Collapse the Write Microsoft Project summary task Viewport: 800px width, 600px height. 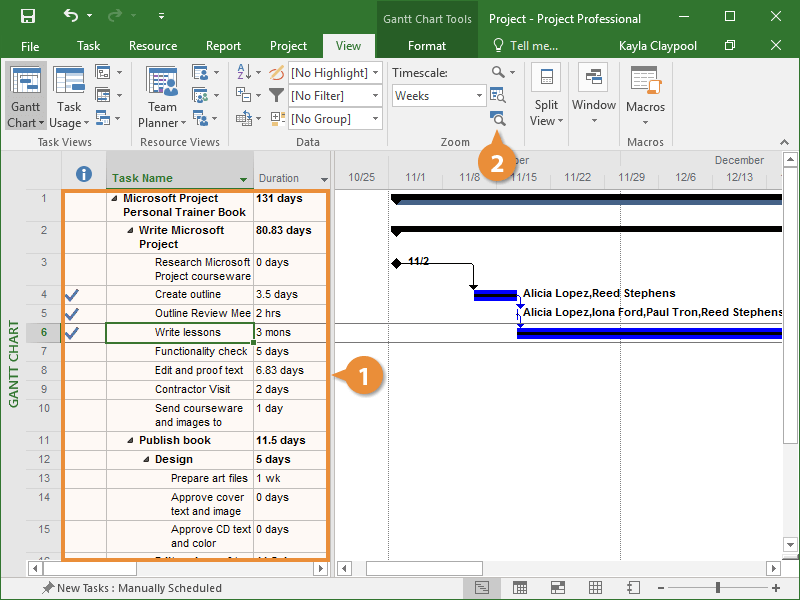(x=130, y=231)
